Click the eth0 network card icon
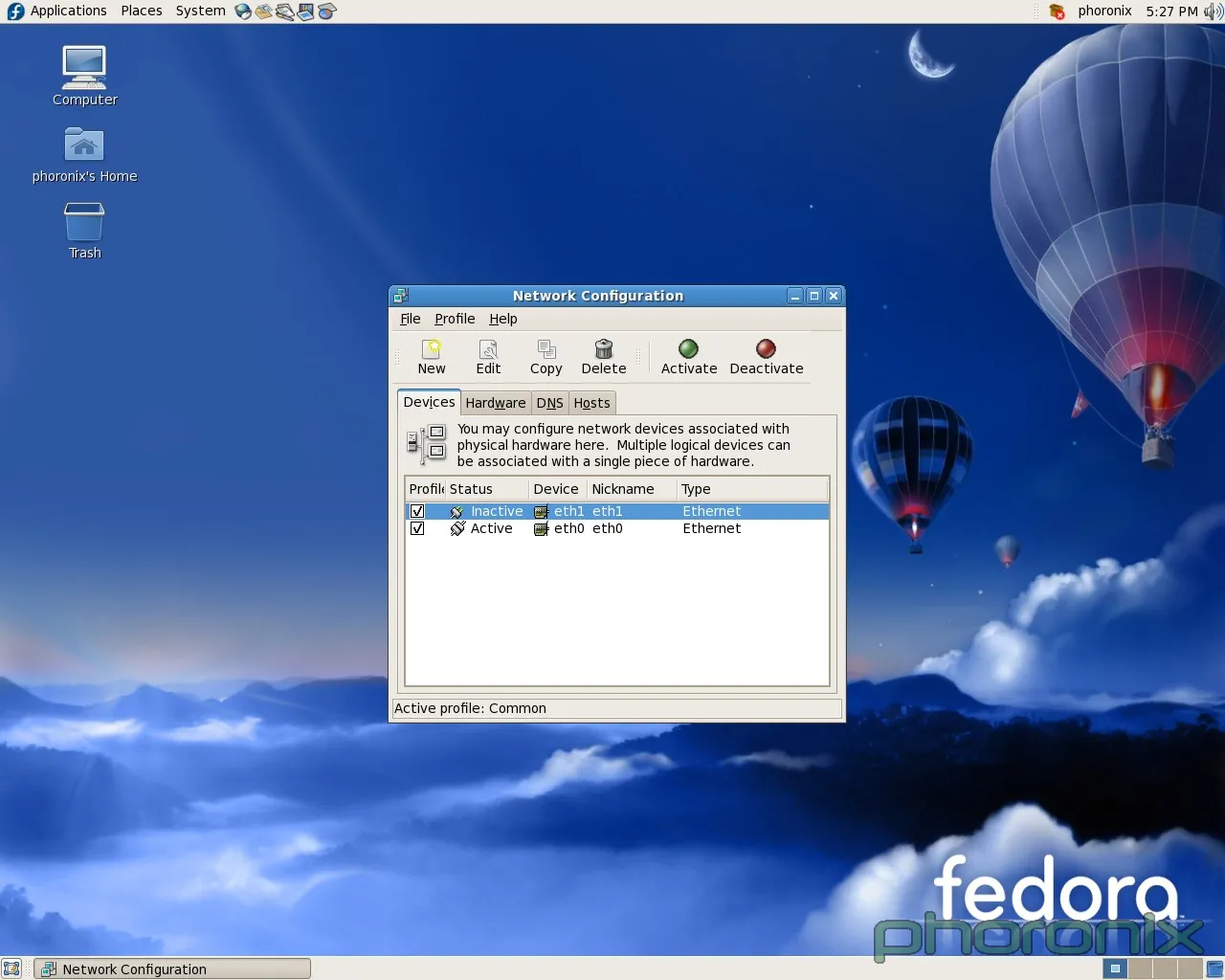The width and height of the screenshot is (1225, 980). tap(541, 529)
